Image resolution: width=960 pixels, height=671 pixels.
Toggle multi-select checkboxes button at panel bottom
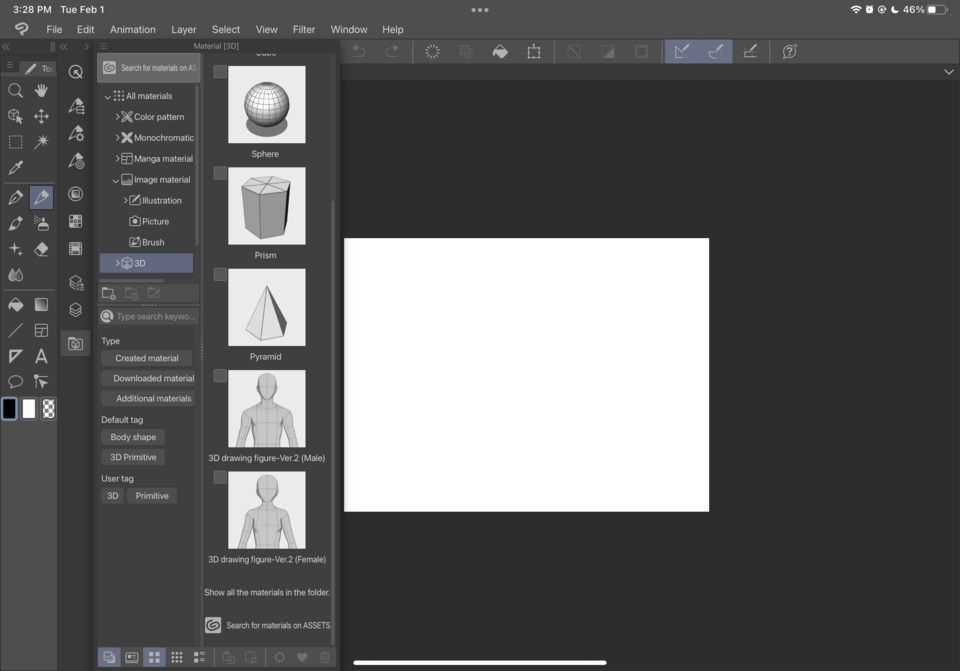tap(109, 657)
